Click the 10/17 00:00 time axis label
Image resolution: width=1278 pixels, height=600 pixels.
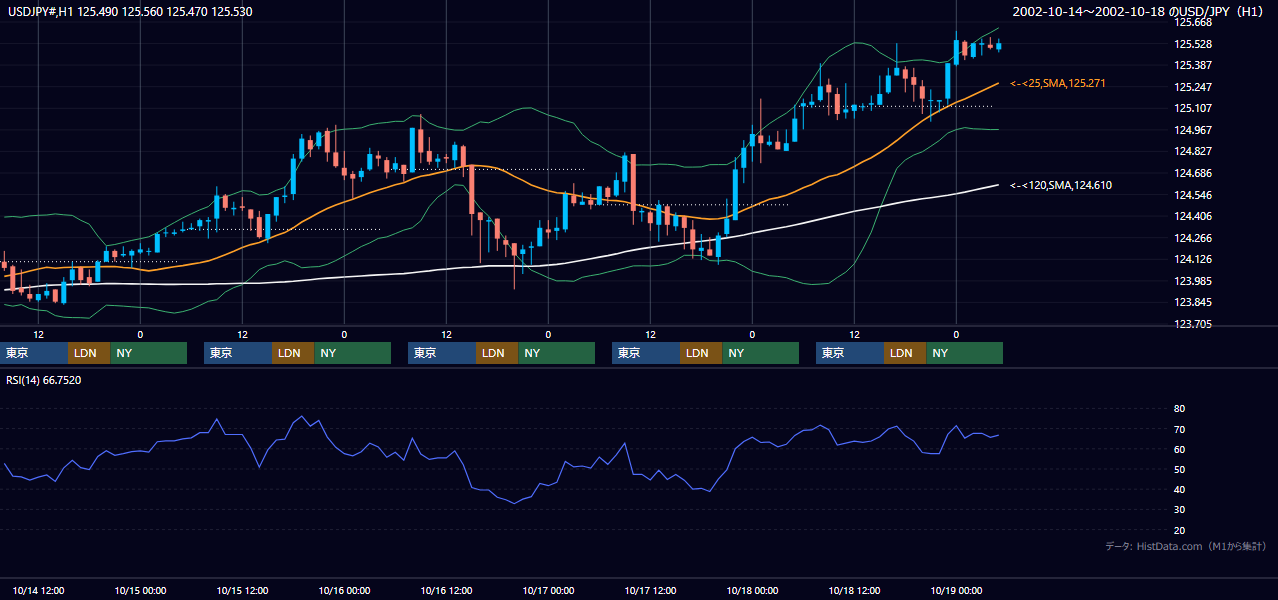[548, 591]
